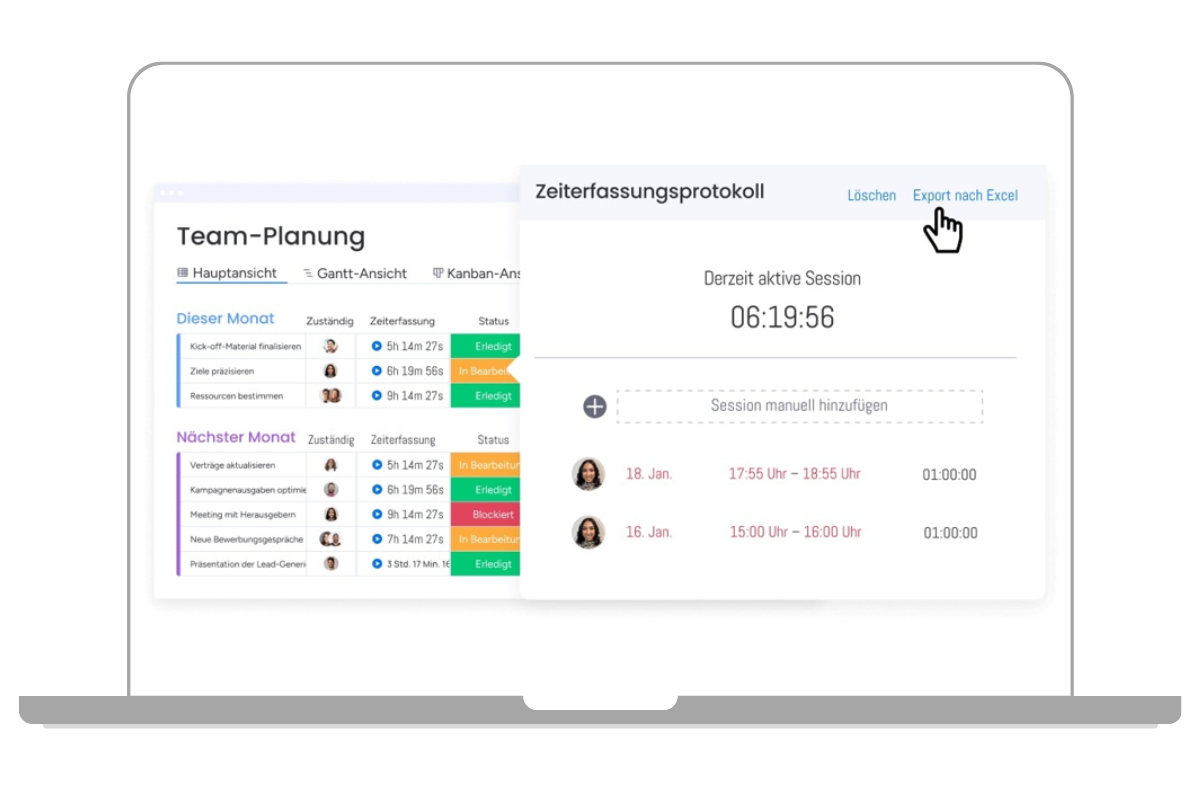Click the Session manuell hinzufügen field

[x=798, y=405]
